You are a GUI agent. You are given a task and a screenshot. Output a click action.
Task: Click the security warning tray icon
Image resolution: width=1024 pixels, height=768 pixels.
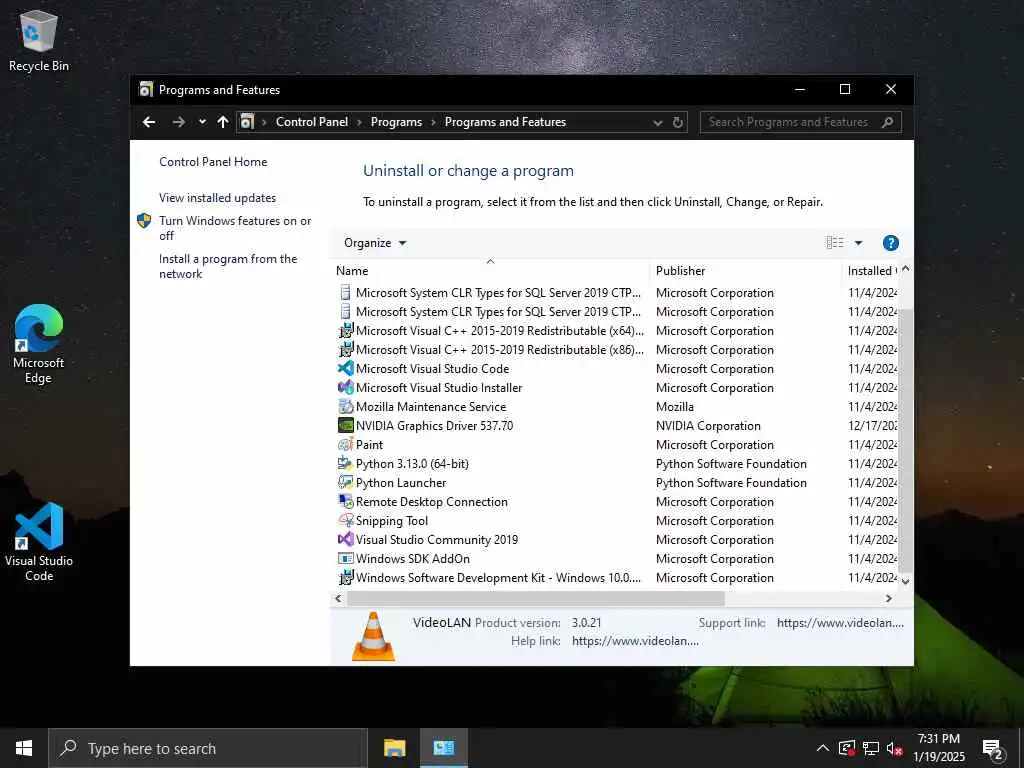coord(847,748)
